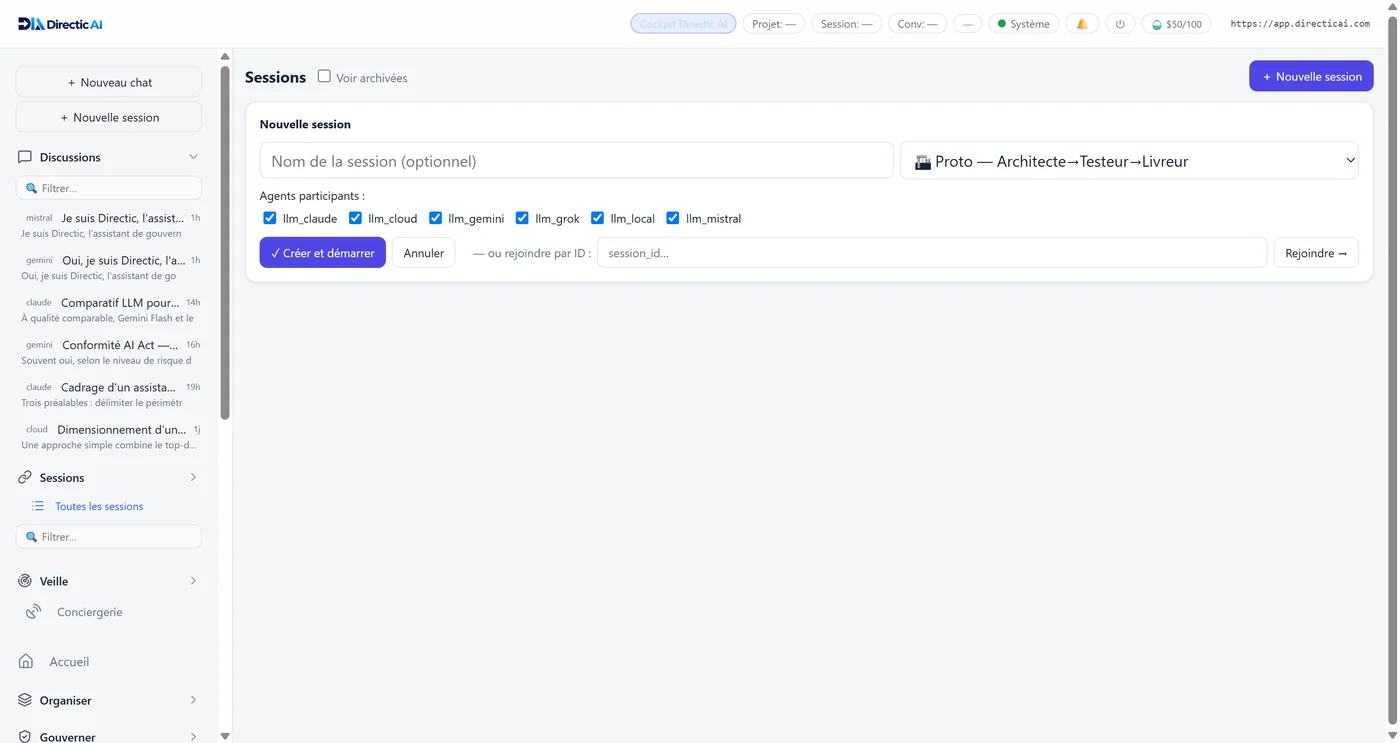Click the Rejoindre → button
This screenshot has height=743, width=1400.
[1316, 253]
